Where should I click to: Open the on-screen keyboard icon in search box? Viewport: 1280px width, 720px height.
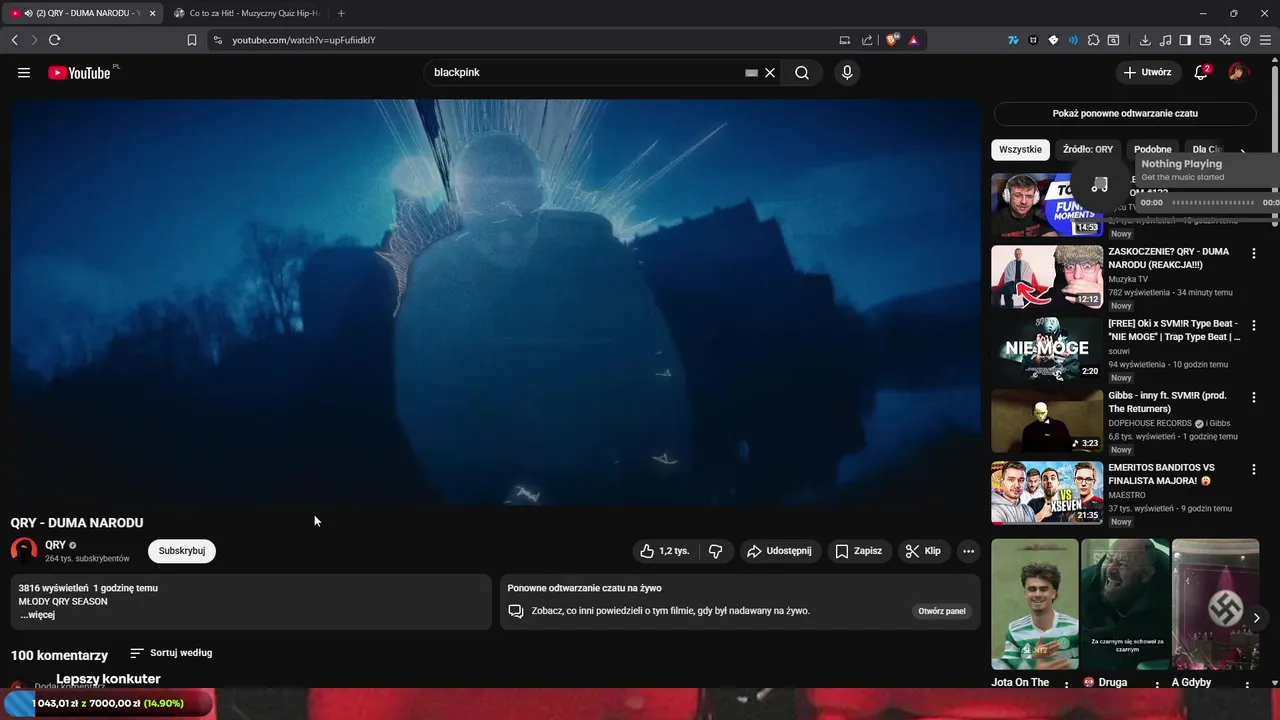click(751, 73)
